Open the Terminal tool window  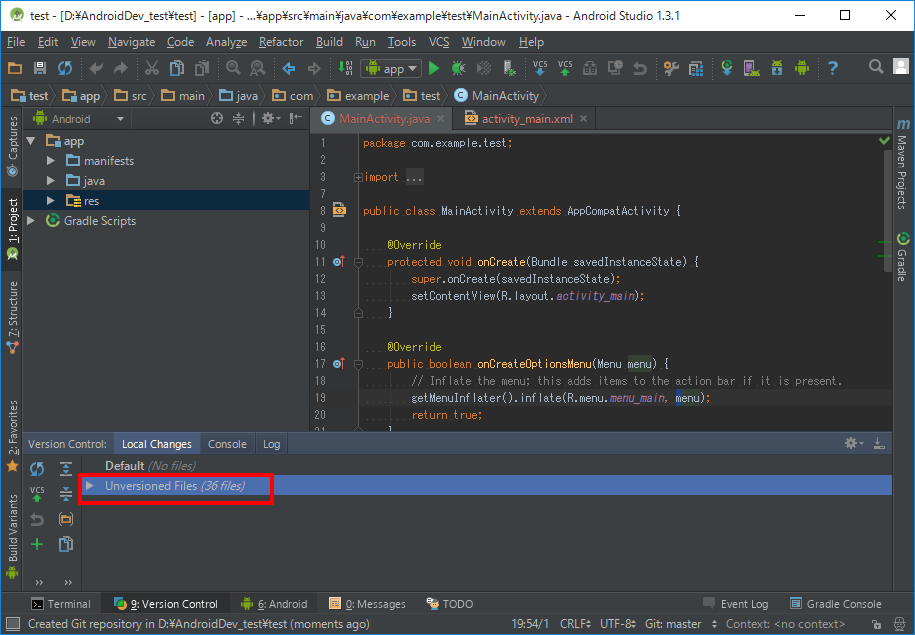[61, 604]
